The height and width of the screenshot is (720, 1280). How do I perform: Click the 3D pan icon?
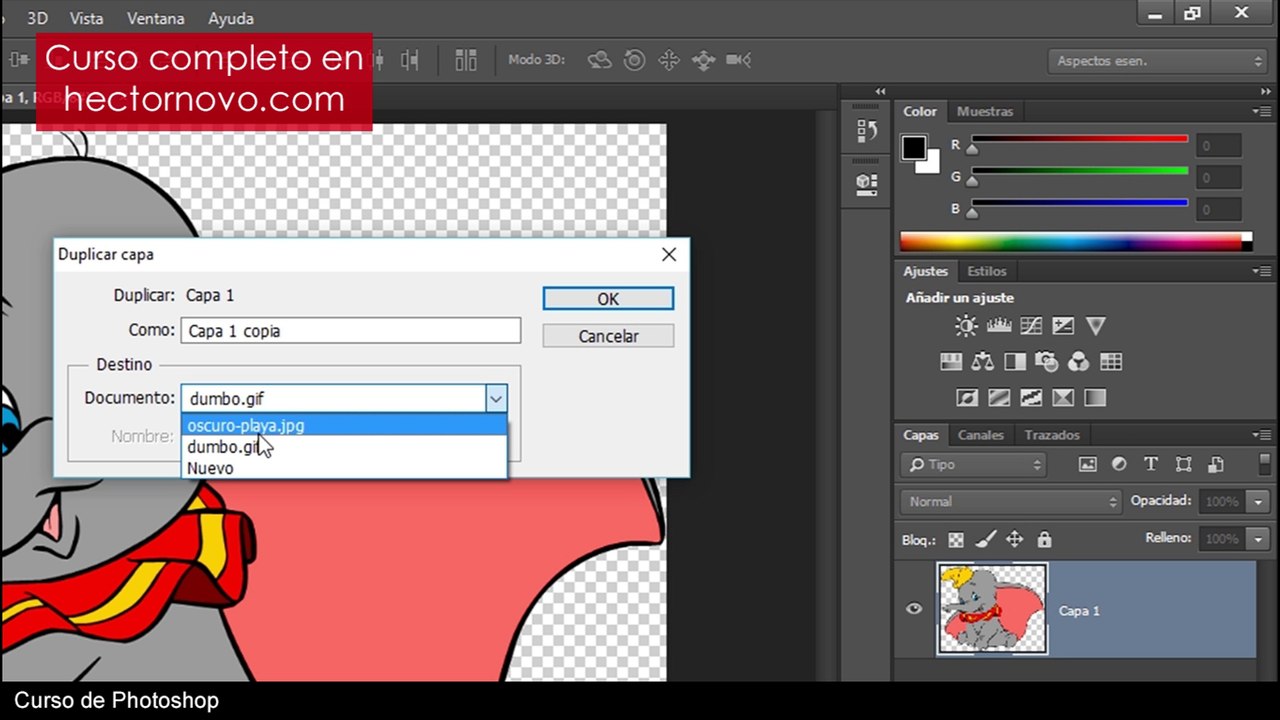coord(669,60)
